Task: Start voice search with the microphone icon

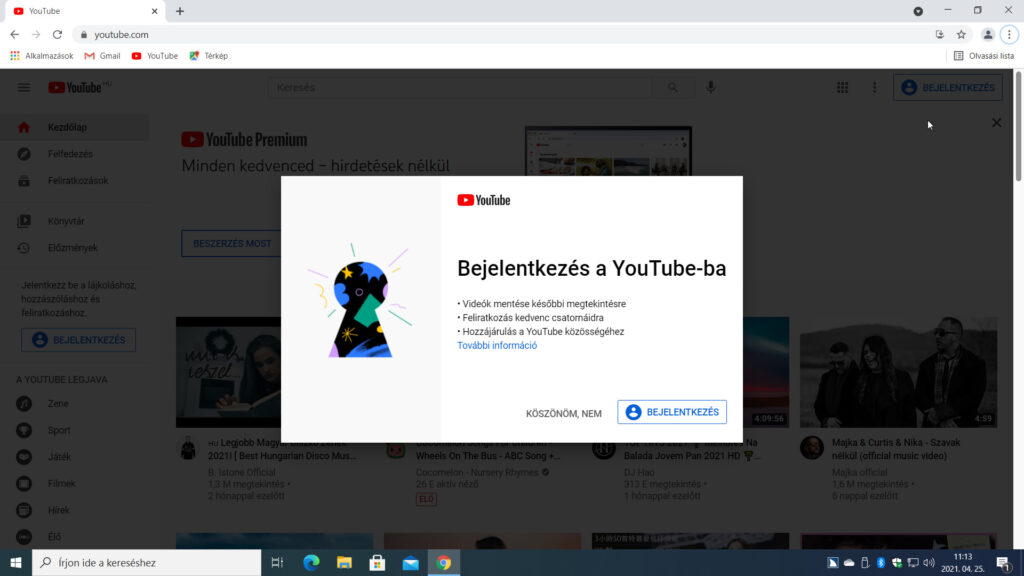Action: pyautogui.click(x=711, y=88)
